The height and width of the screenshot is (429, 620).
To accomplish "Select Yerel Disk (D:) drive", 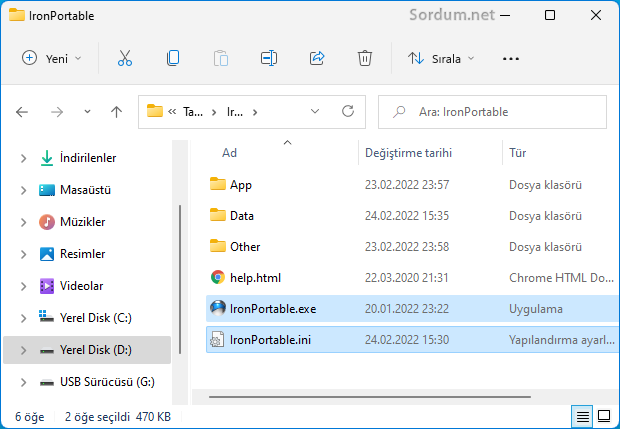I will [96, 350].
